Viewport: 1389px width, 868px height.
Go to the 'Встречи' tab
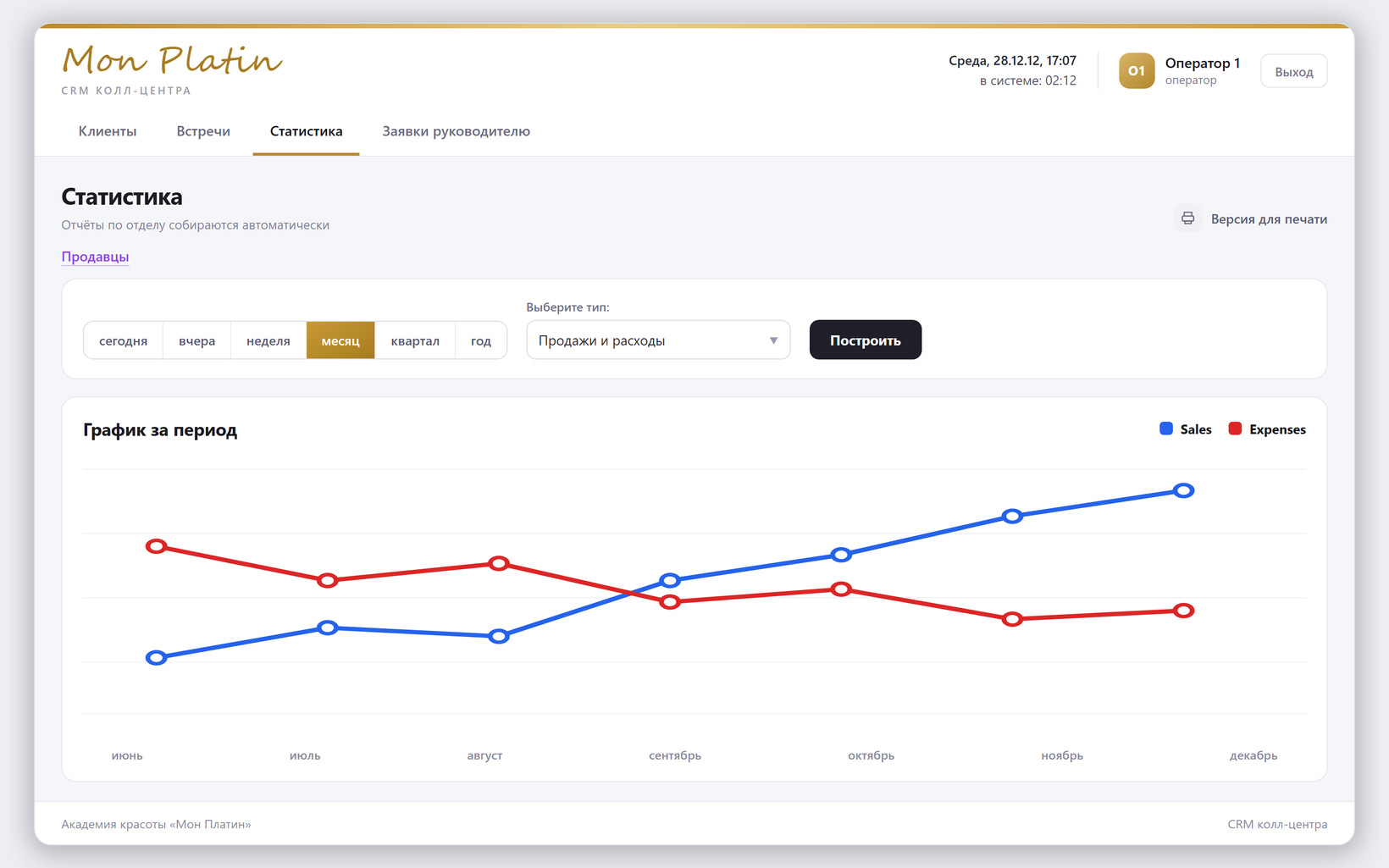[x=203, y=131]
